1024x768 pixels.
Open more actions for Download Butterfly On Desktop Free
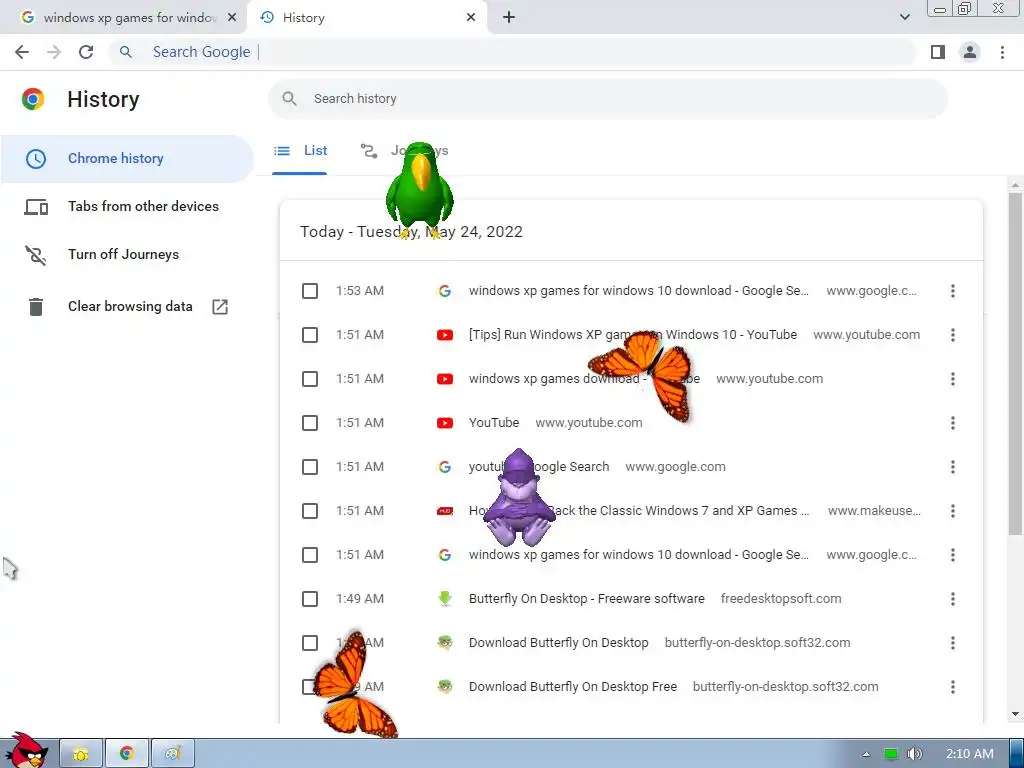(953, 687)
